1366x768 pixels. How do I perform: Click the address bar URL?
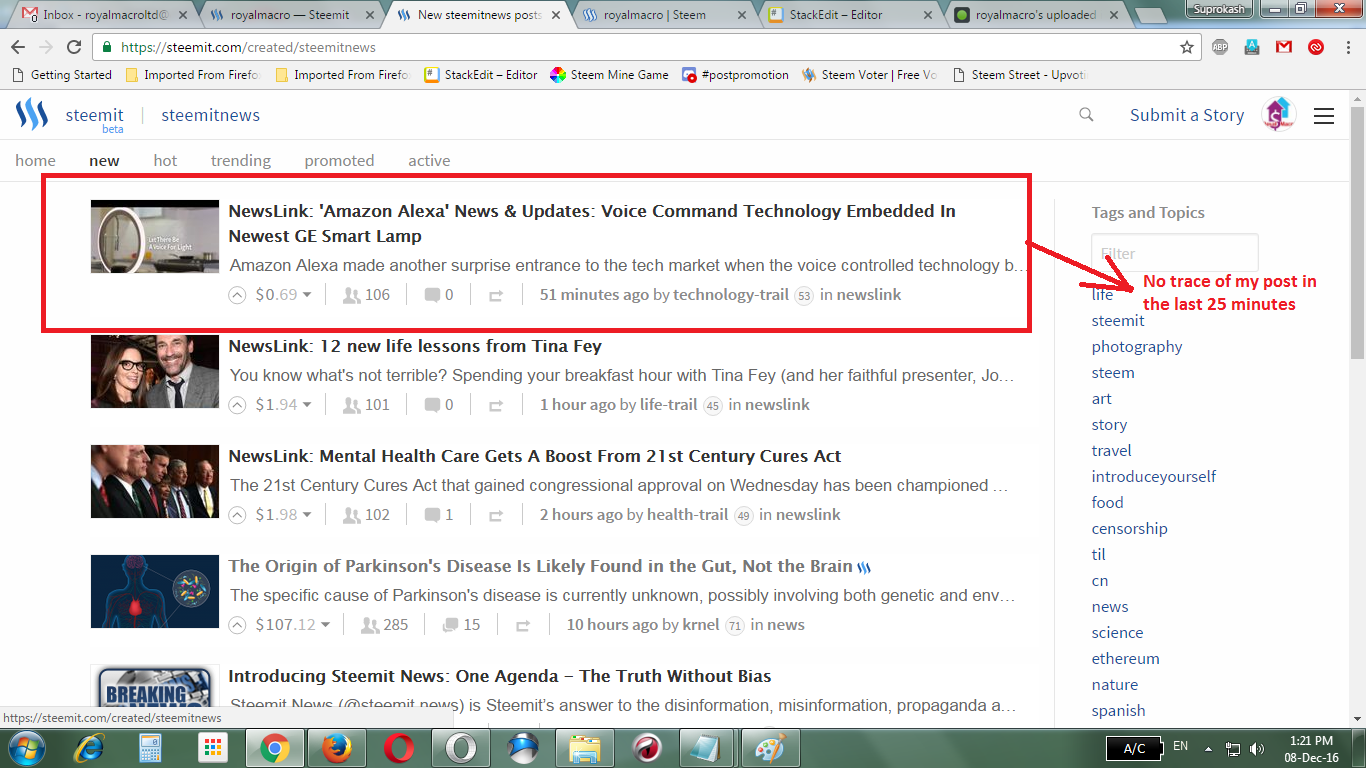pyautogui.click(x=248, y=47)
